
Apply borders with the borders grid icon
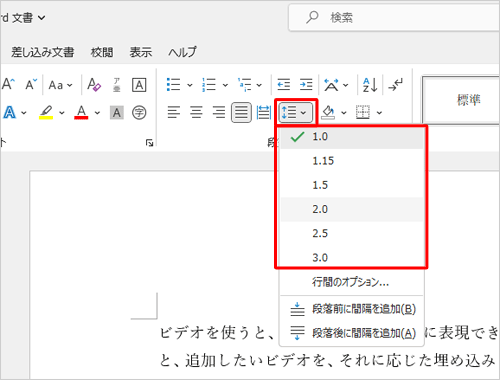click(x=363, y=112)
